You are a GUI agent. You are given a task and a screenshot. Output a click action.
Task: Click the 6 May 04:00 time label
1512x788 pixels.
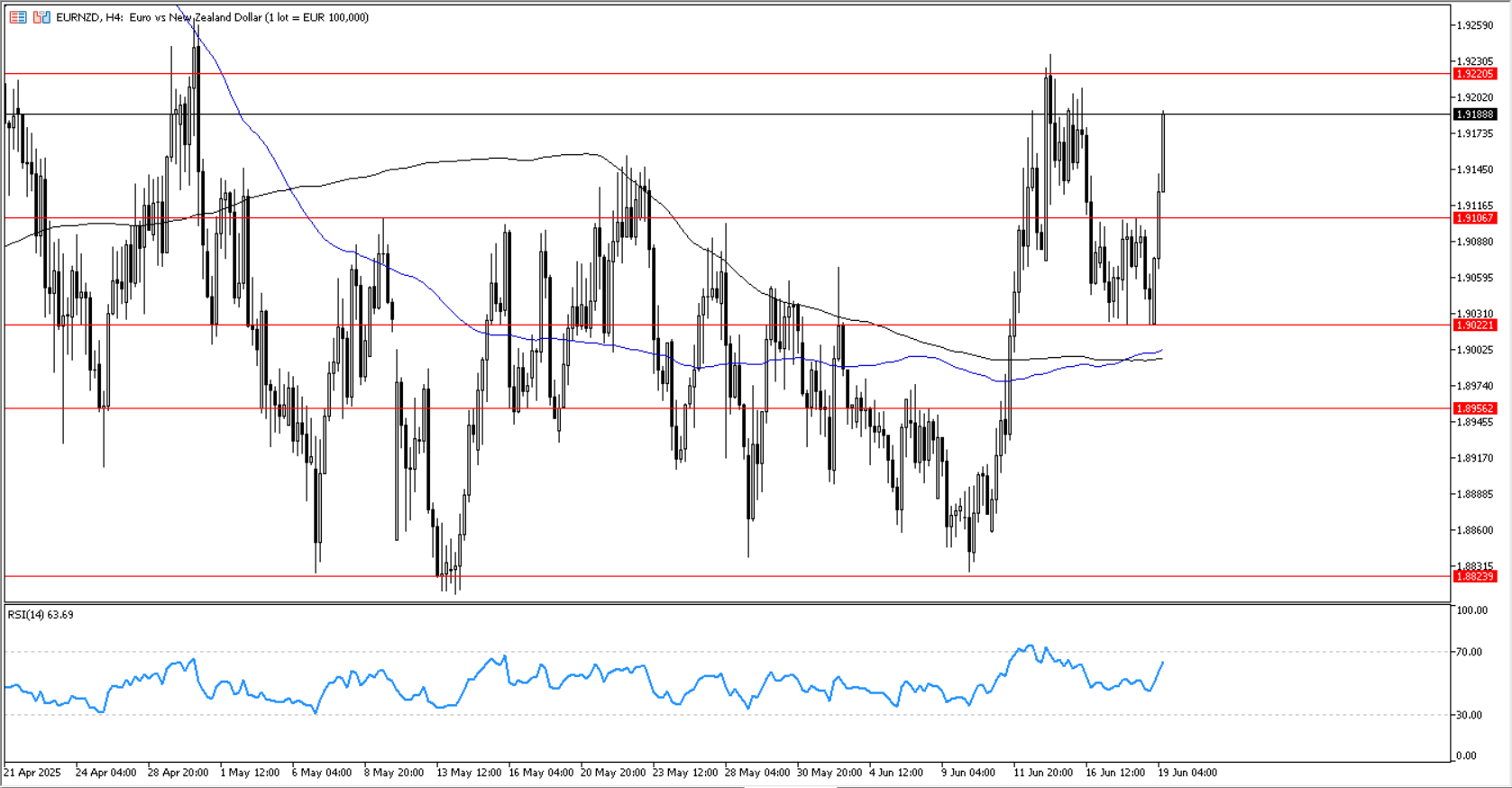[x=323, y=773]
